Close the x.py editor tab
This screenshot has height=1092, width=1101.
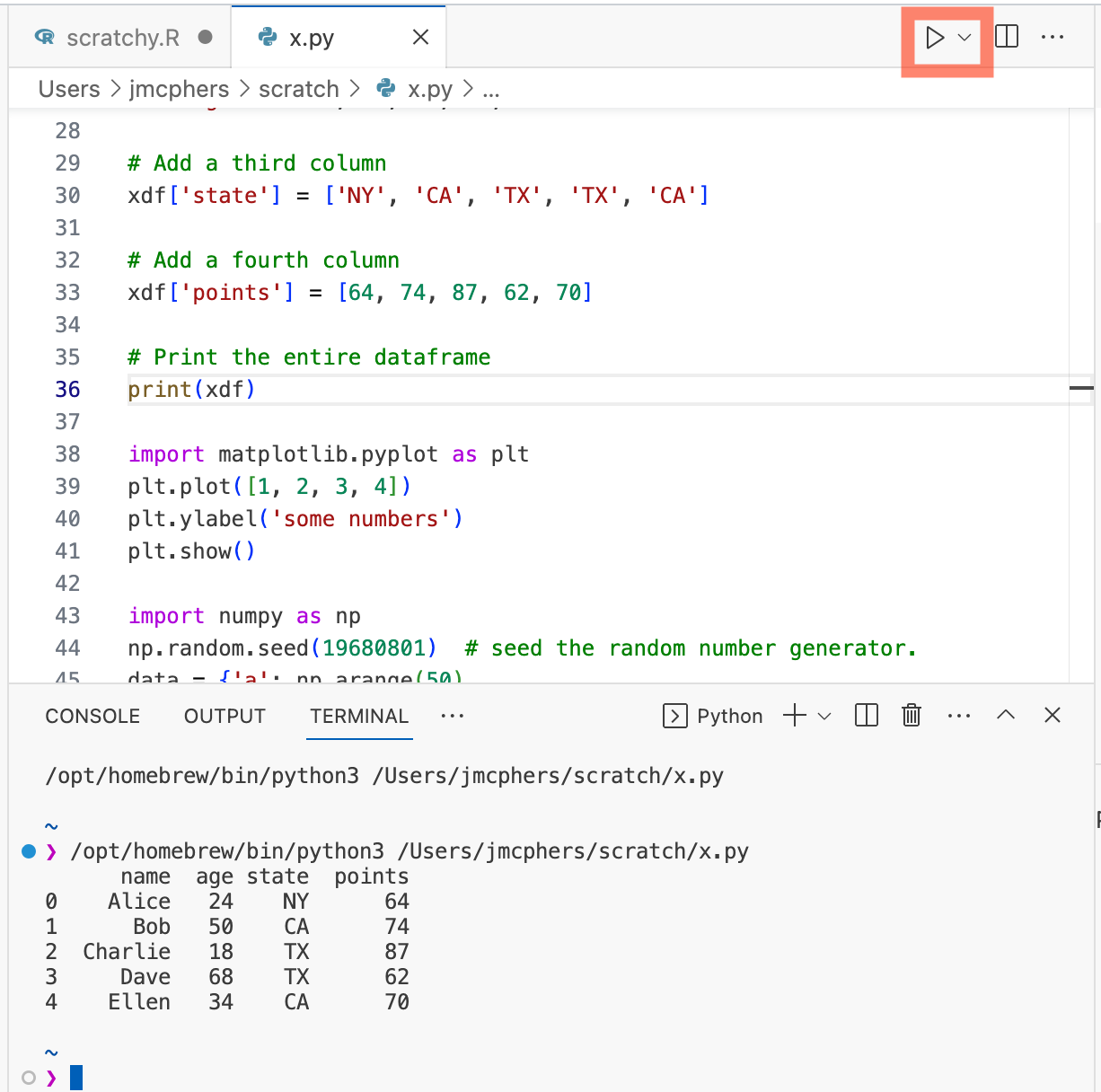[420, 37]
